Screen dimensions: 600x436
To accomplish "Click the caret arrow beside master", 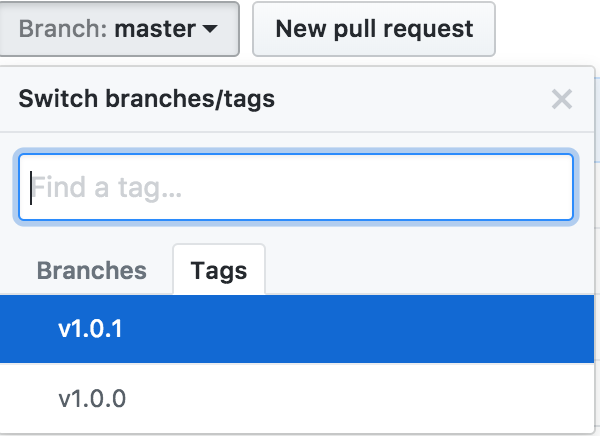I will [210, 29].
